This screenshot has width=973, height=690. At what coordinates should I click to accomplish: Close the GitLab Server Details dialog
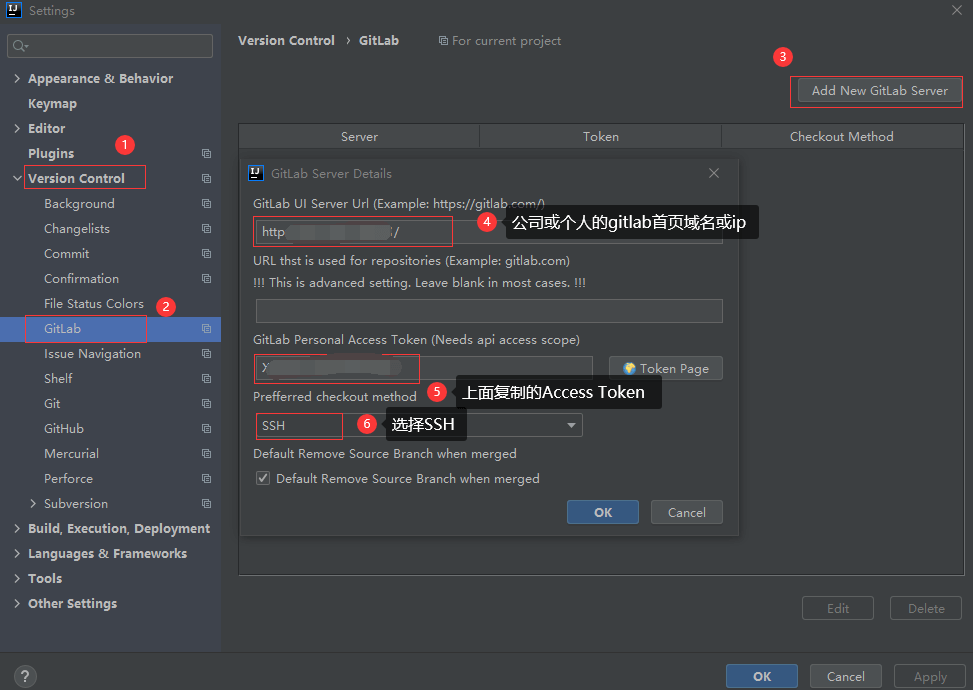point(714,173)
